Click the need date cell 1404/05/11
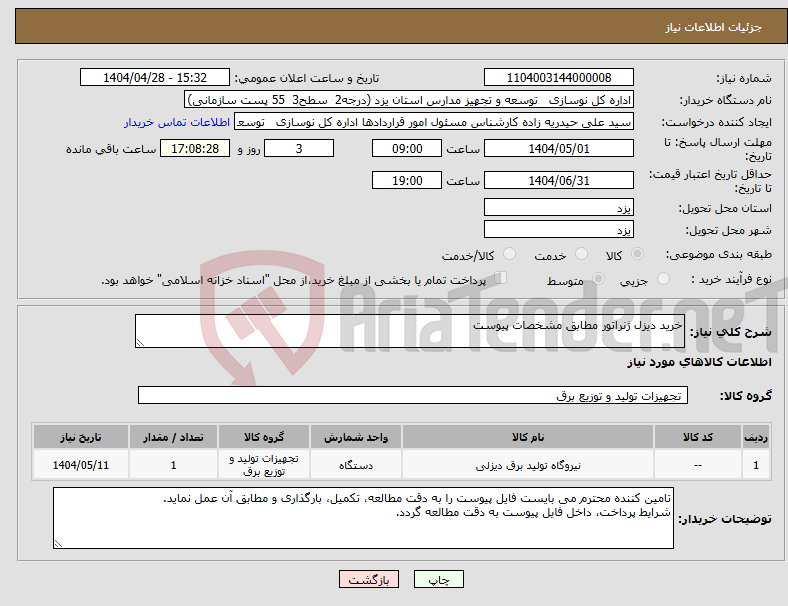Viewport: 788px width, 606px height. pos(81,465)
